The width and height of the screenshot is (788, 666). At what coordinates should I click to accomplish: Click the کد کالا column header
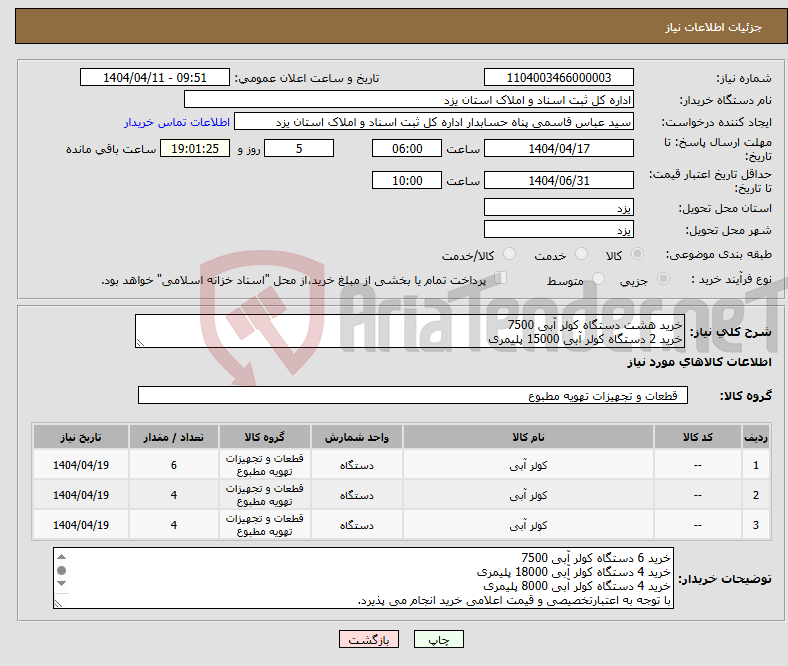point(698,437)
